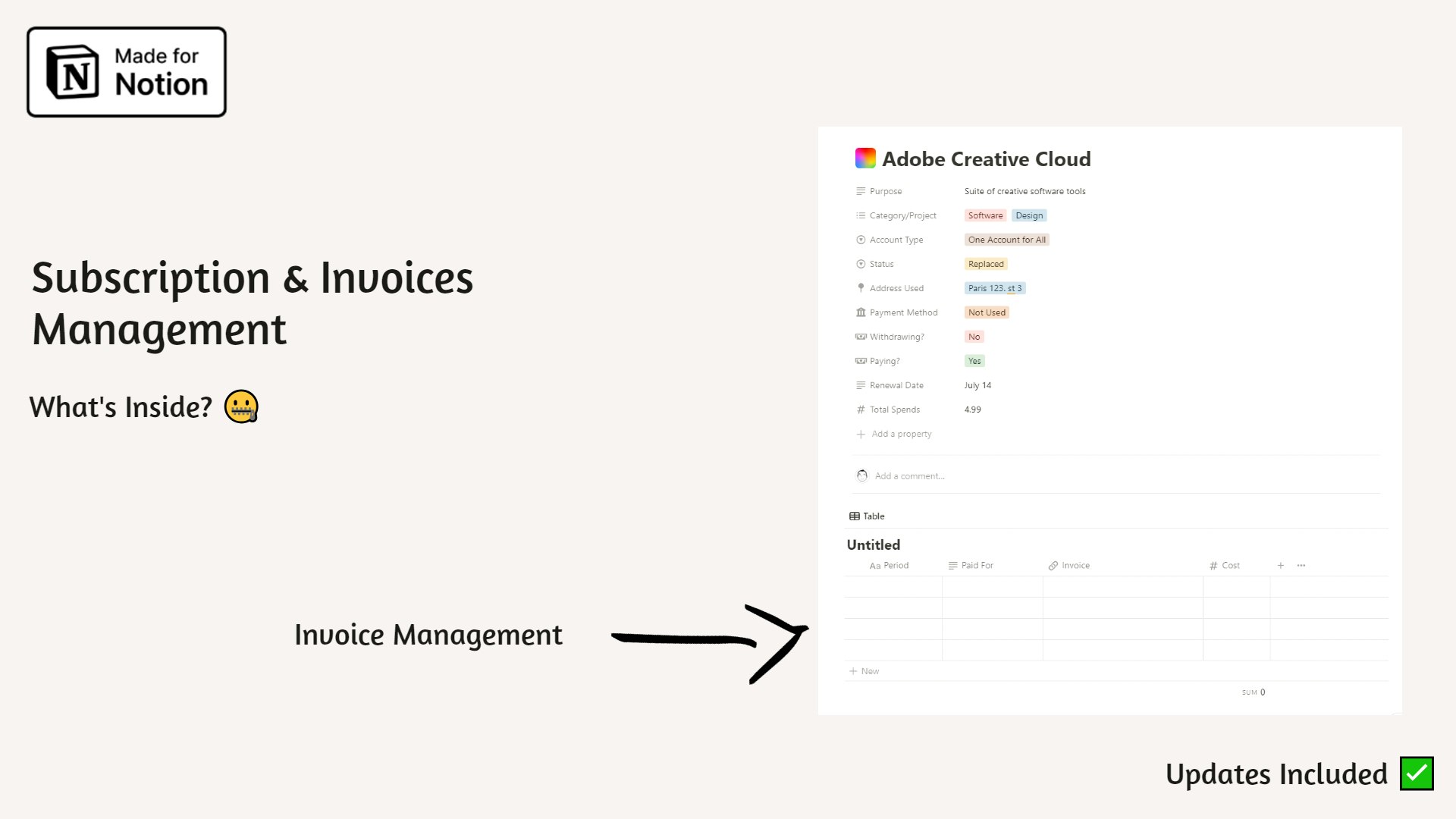This screenshot has width=1456, height=819.
Task: Open the One Account for All option
Action: 1006,240
